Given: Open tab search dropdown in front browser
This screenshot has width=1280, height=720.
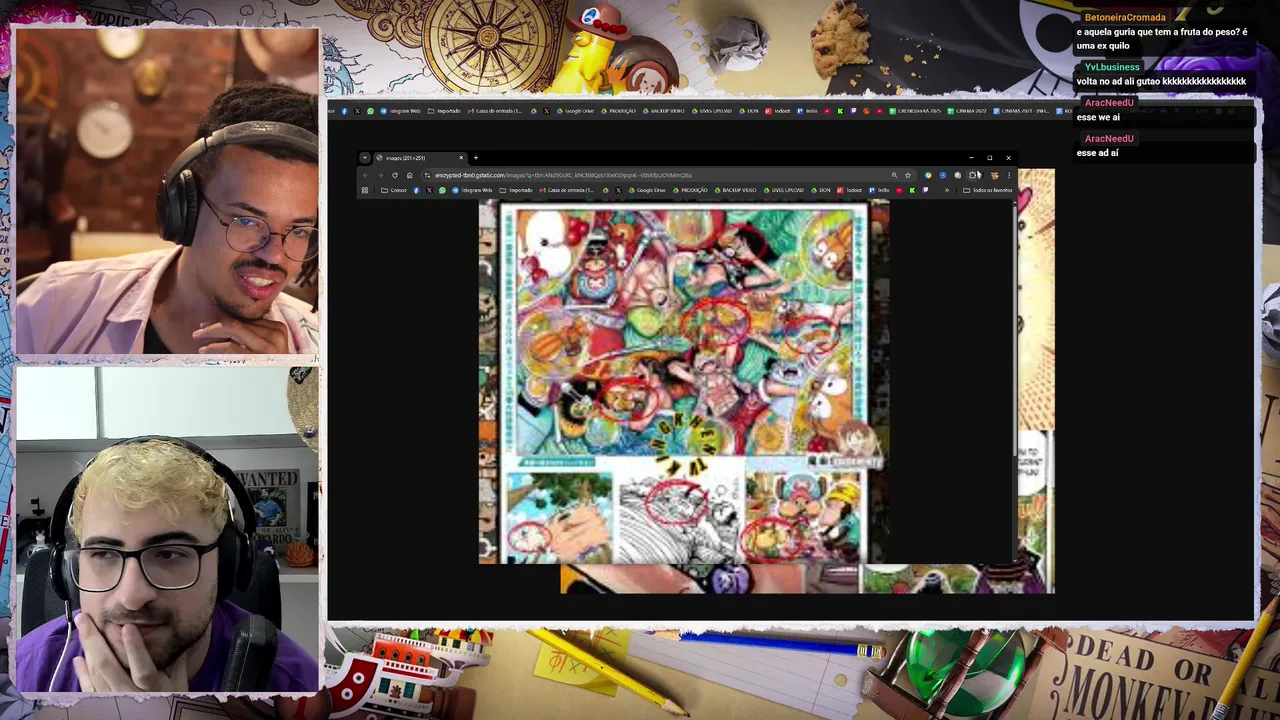Looking at the screenshot, I should tap(365, 158).
